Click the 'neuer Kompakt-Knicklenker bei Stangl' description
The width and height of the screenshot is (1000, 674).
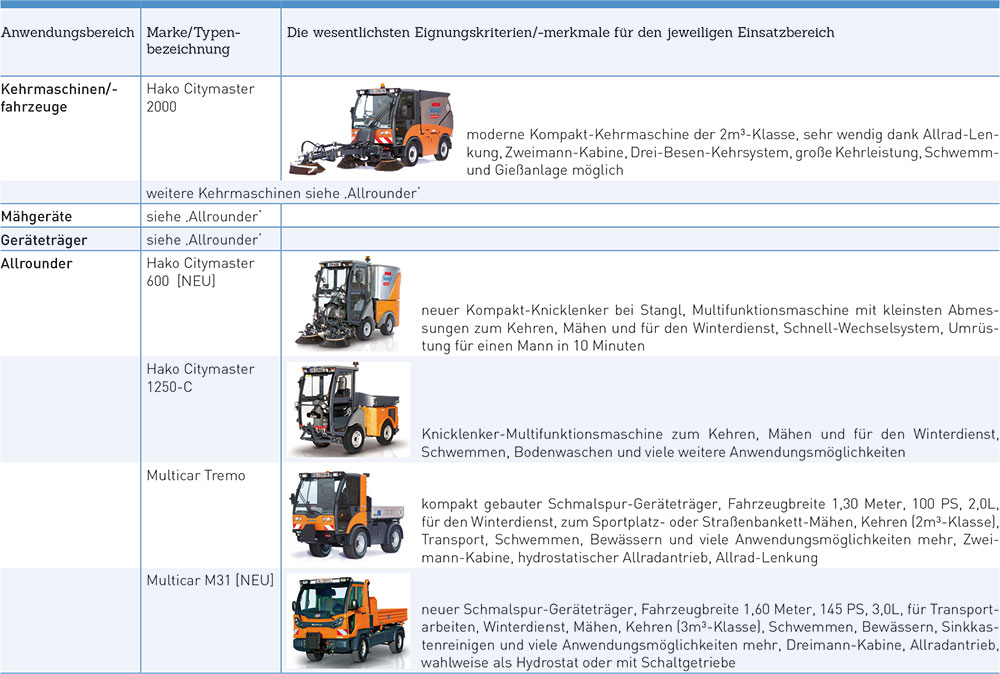tap(708, 328)
